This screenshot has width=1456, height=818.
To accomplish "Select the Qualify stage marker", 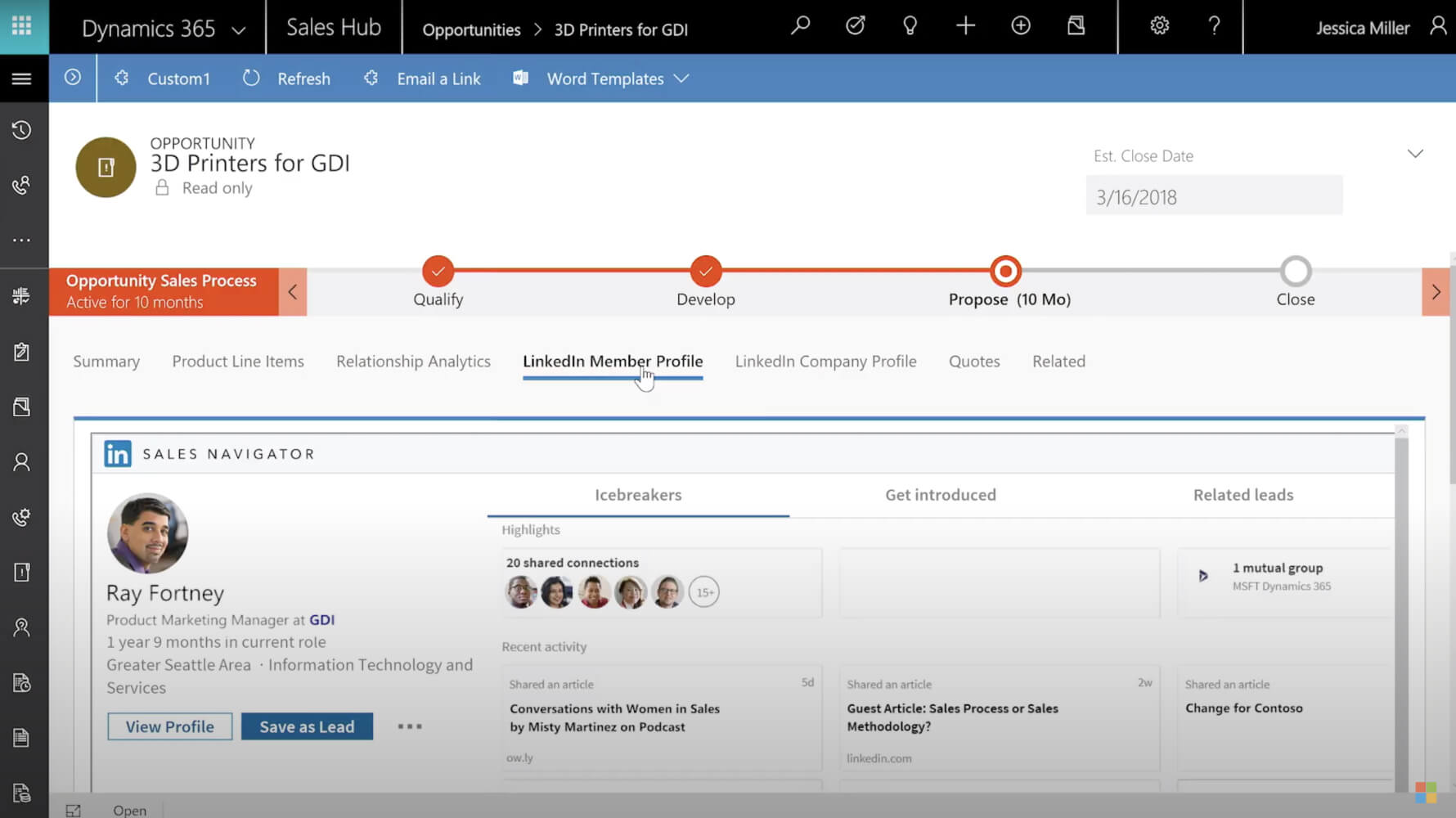I will [x=438, y=271].
